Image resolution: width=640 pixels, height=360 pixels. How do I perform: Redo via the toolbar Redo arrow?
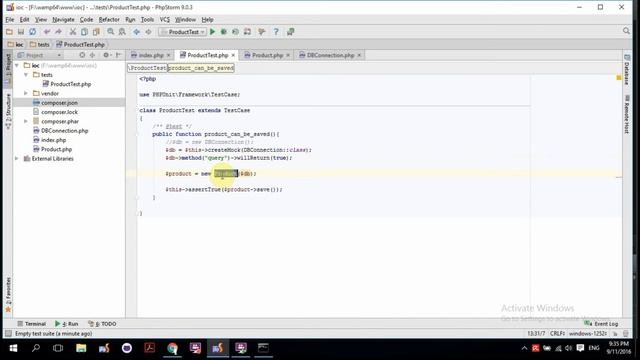click(x=58, y=32)
